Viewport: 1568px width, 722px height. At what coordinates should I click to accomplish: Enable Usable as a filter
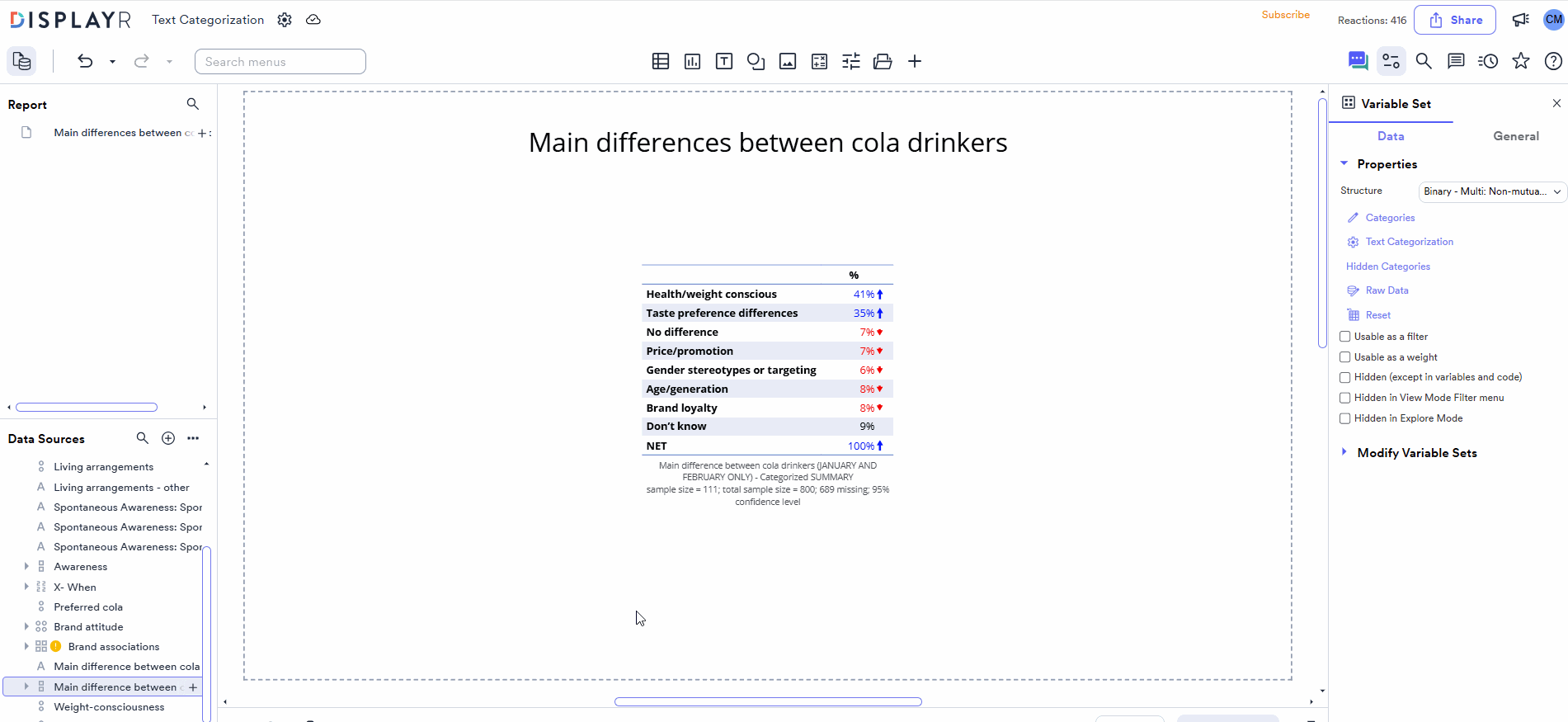[x=1345, y=337]
